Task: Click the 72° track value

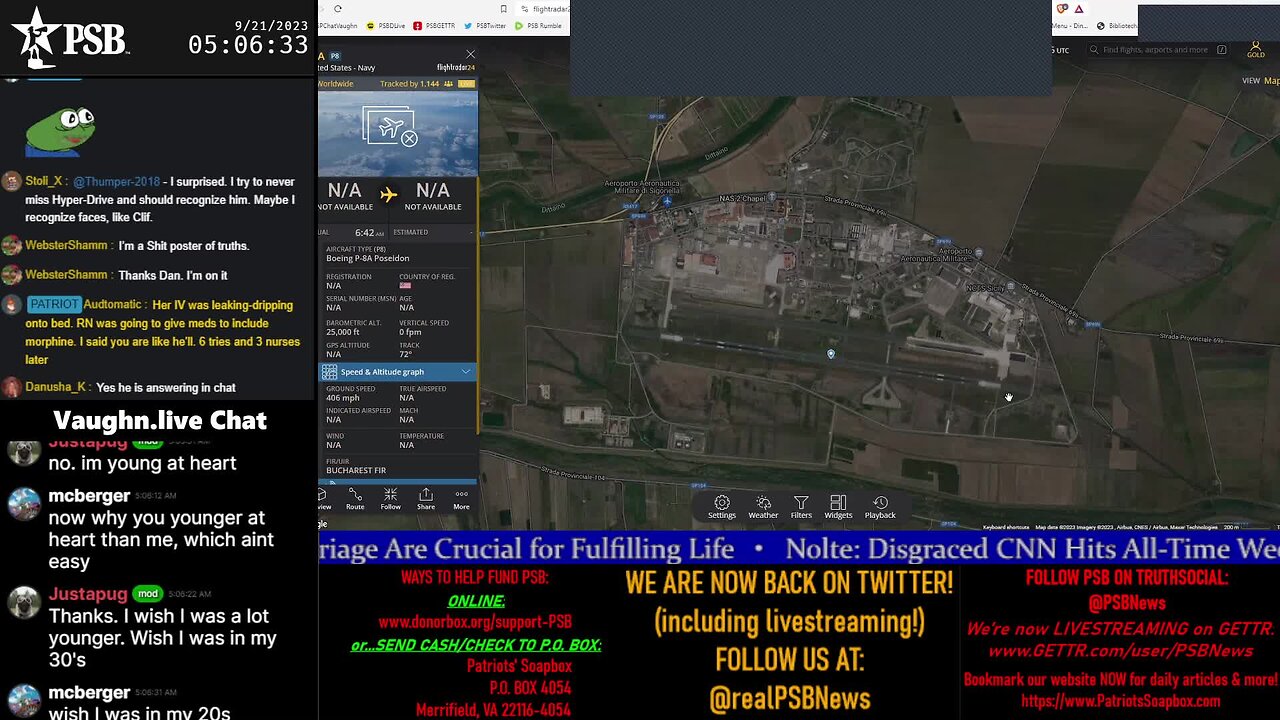Action: [x=405, y=354]
